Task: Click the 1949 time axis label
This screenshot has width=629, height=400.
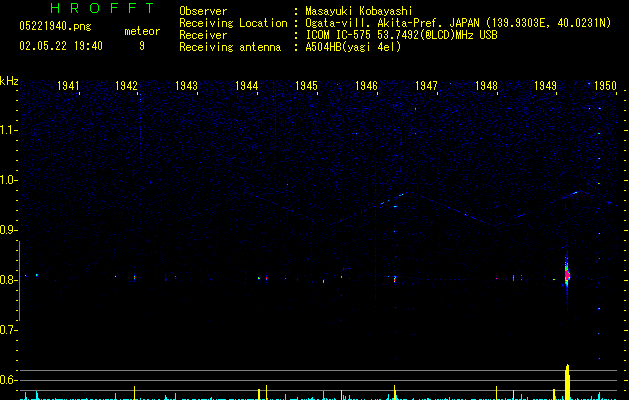Action: (546, 86)
